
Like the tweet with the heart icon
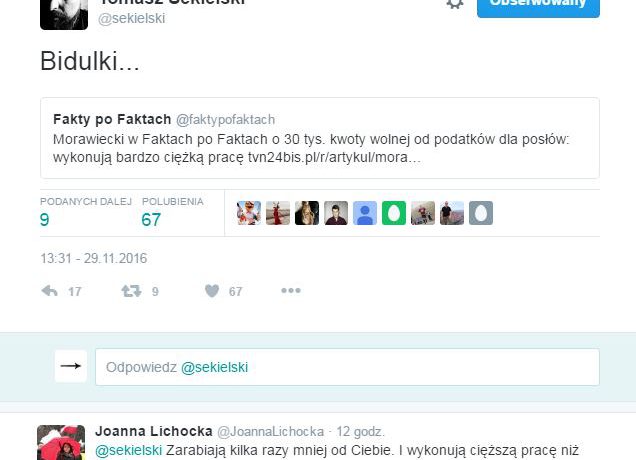point(212,291)
